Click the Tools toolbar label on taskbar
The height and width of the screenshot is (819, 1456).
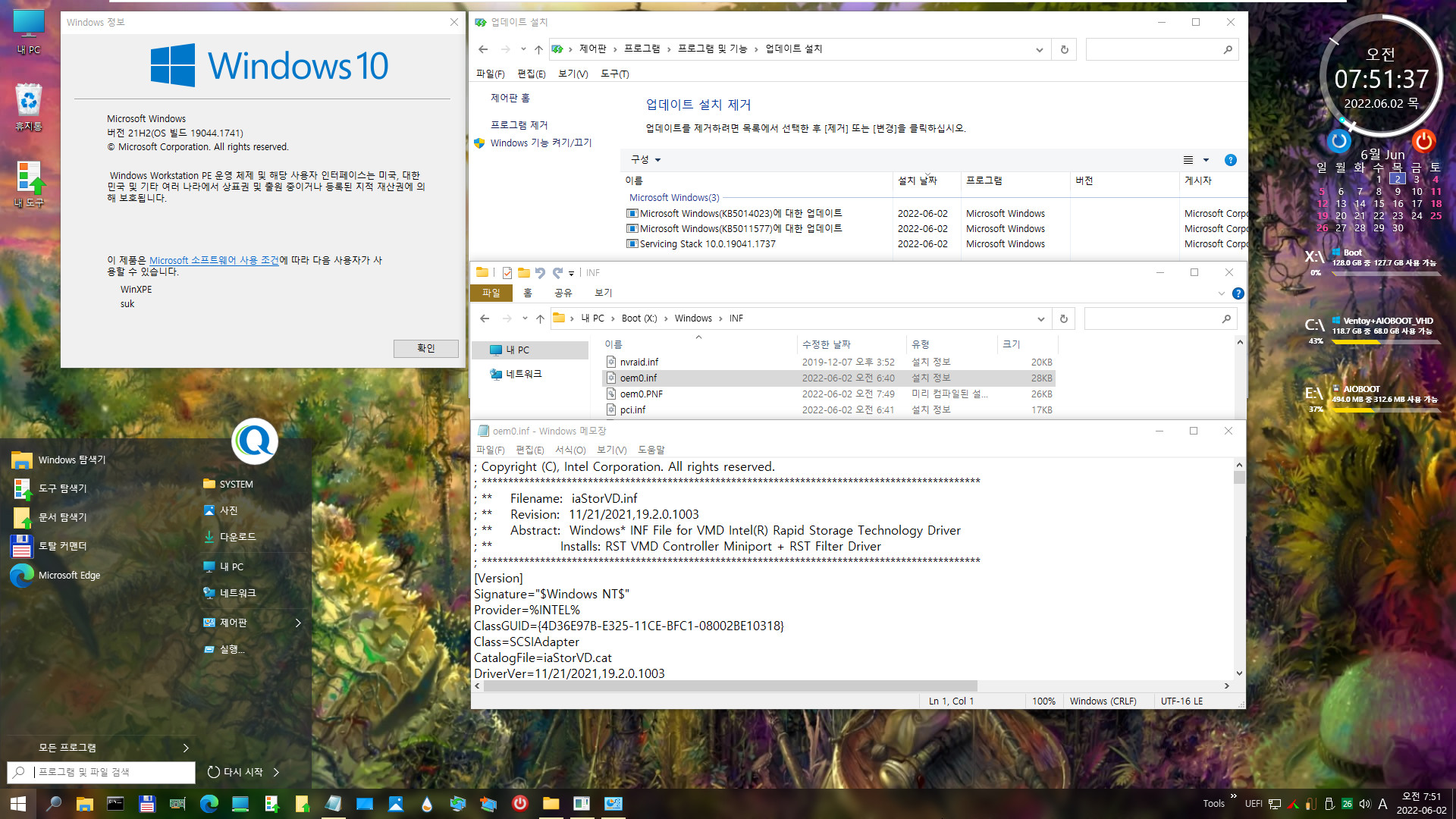(x=1213, y=804)
